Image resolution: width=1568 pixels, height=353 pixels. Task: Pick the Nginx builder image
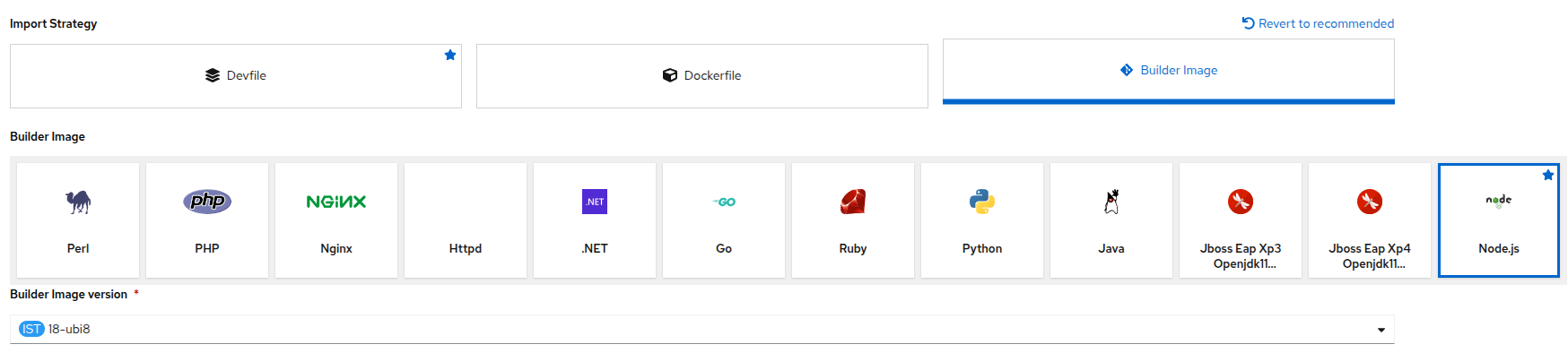tap(336, 220)
